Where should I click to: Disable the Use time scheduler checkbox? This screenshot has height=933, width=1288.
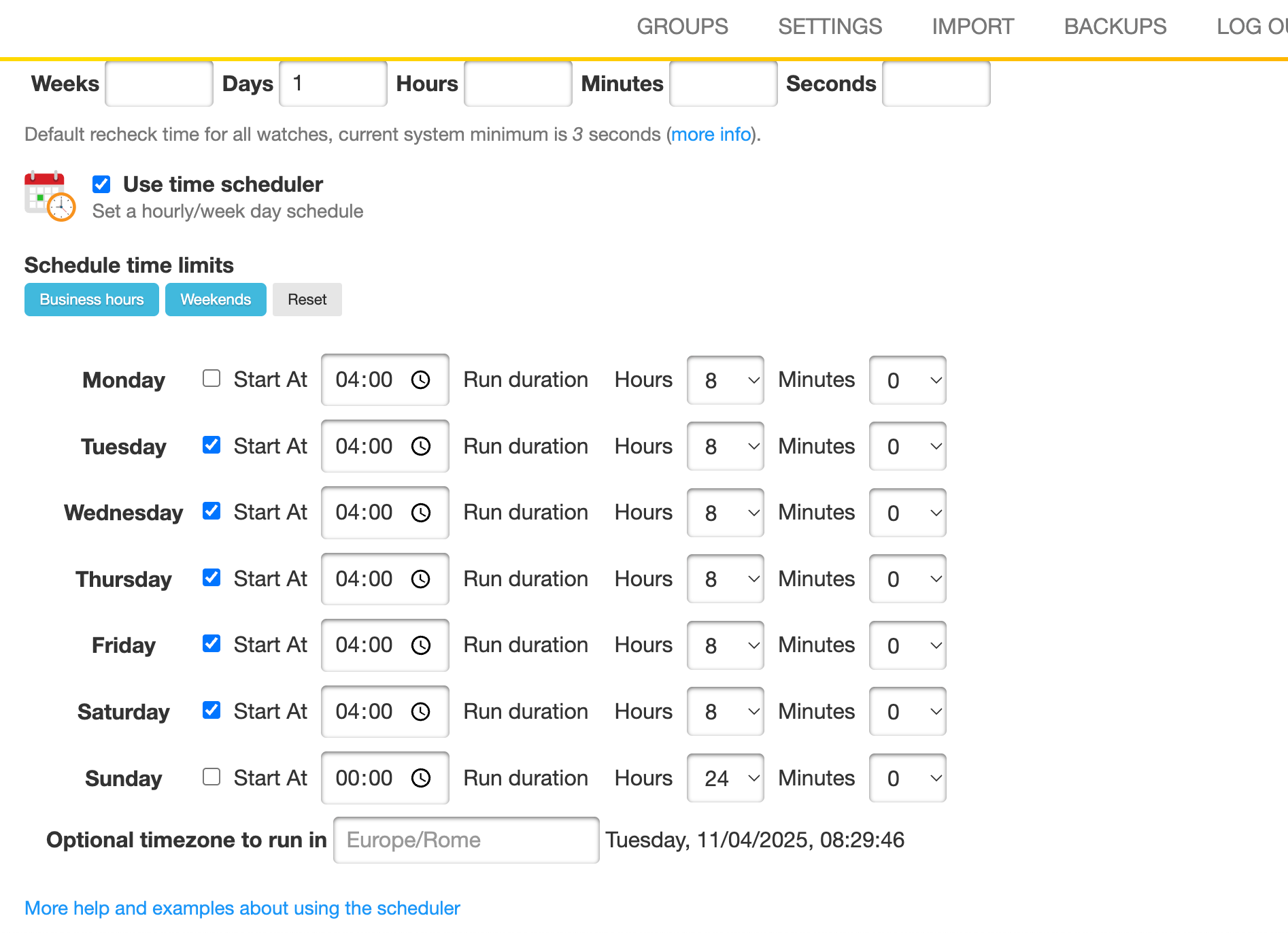pyautogui.click(x=101, y=184)
